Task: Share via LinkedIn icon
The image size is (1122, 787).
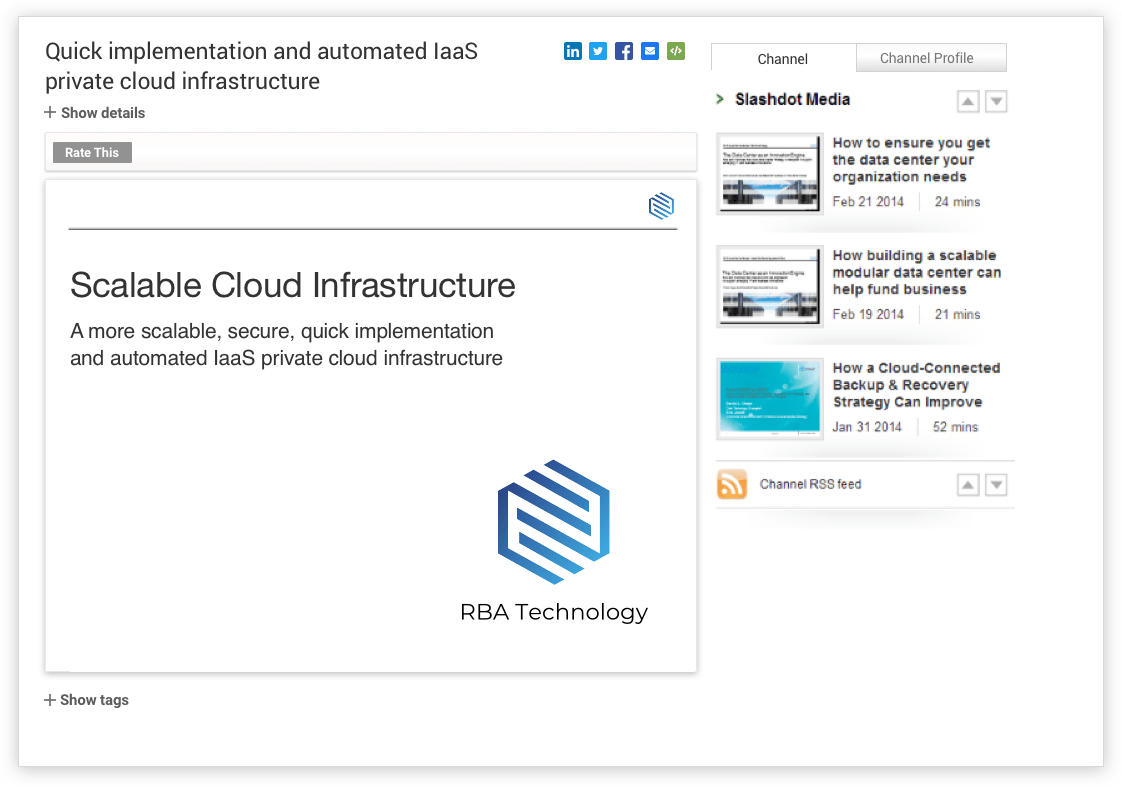Action: [x=572, y=51]
